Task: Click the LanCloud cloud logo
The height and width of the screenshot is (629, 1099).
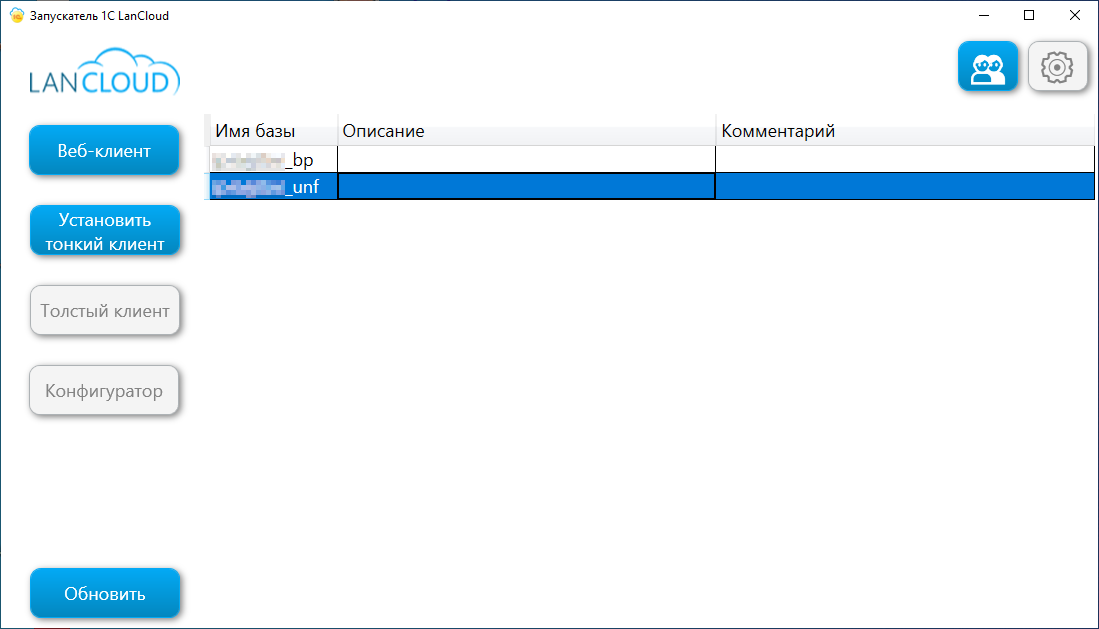Action: coord(105,74)
